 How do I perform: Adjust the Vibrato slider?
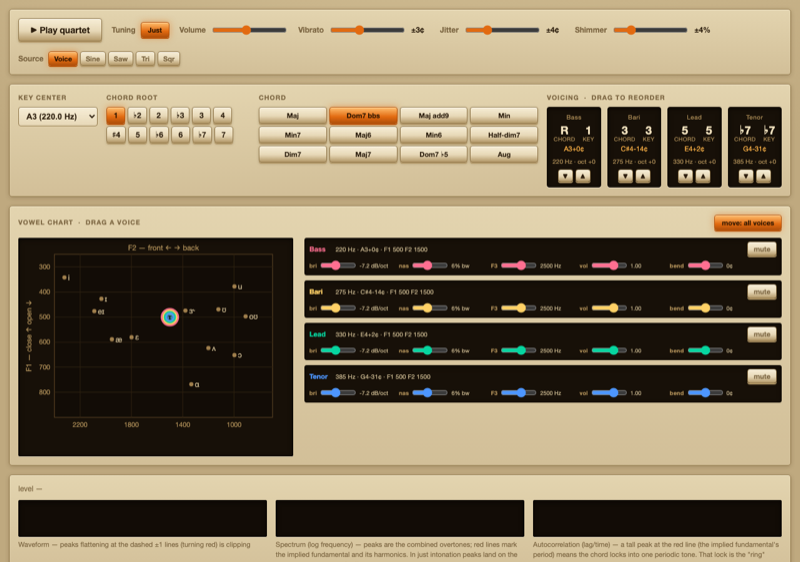pos(367,30)
